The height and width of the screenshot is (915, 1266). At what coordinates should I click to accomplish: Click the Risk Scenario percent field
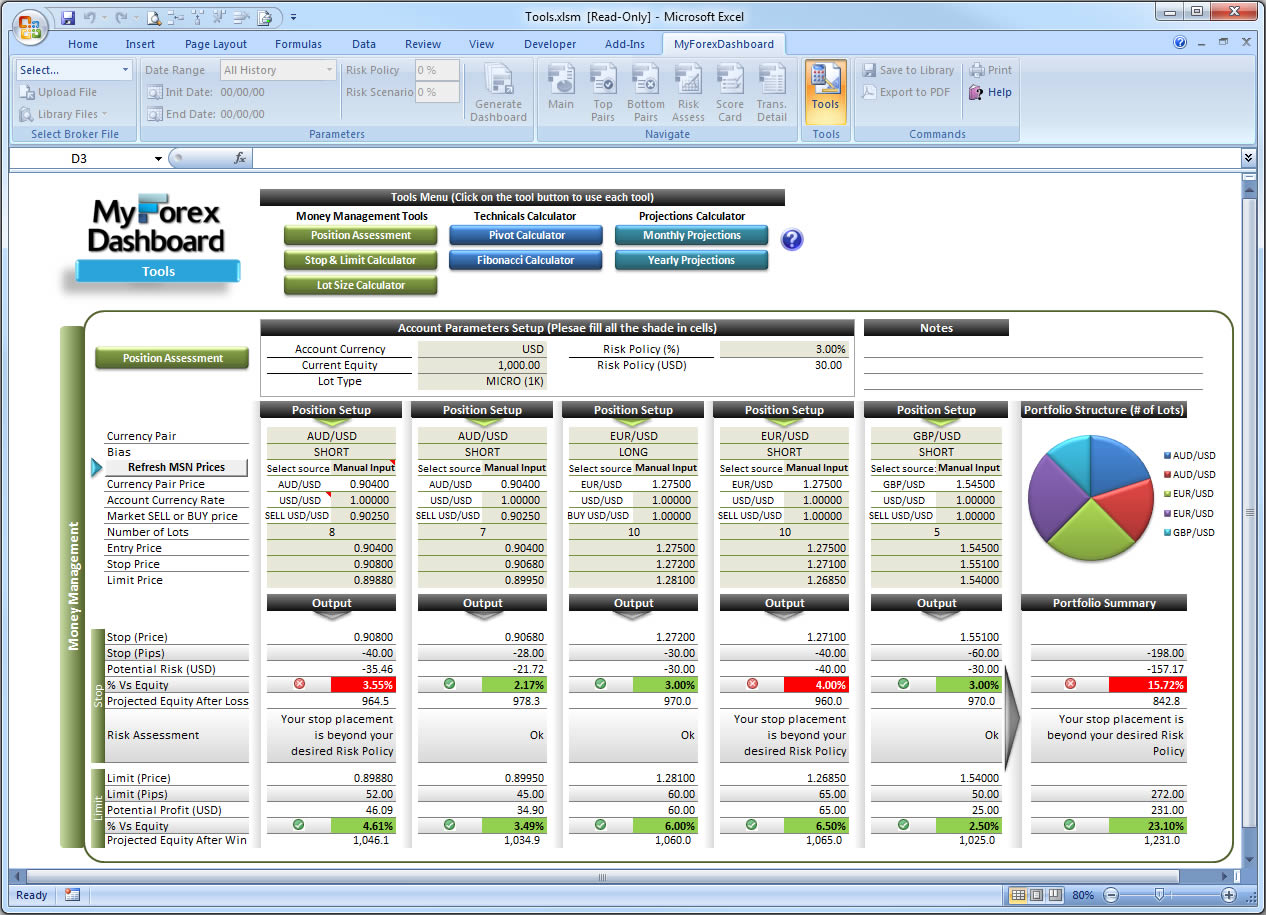tap(437, 92)
